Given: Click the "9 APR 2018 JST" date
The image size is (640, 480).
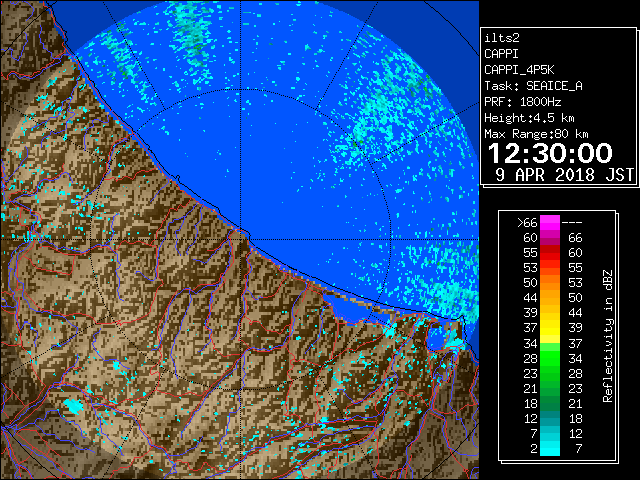Looking at the screenshot, I should 564,175.
